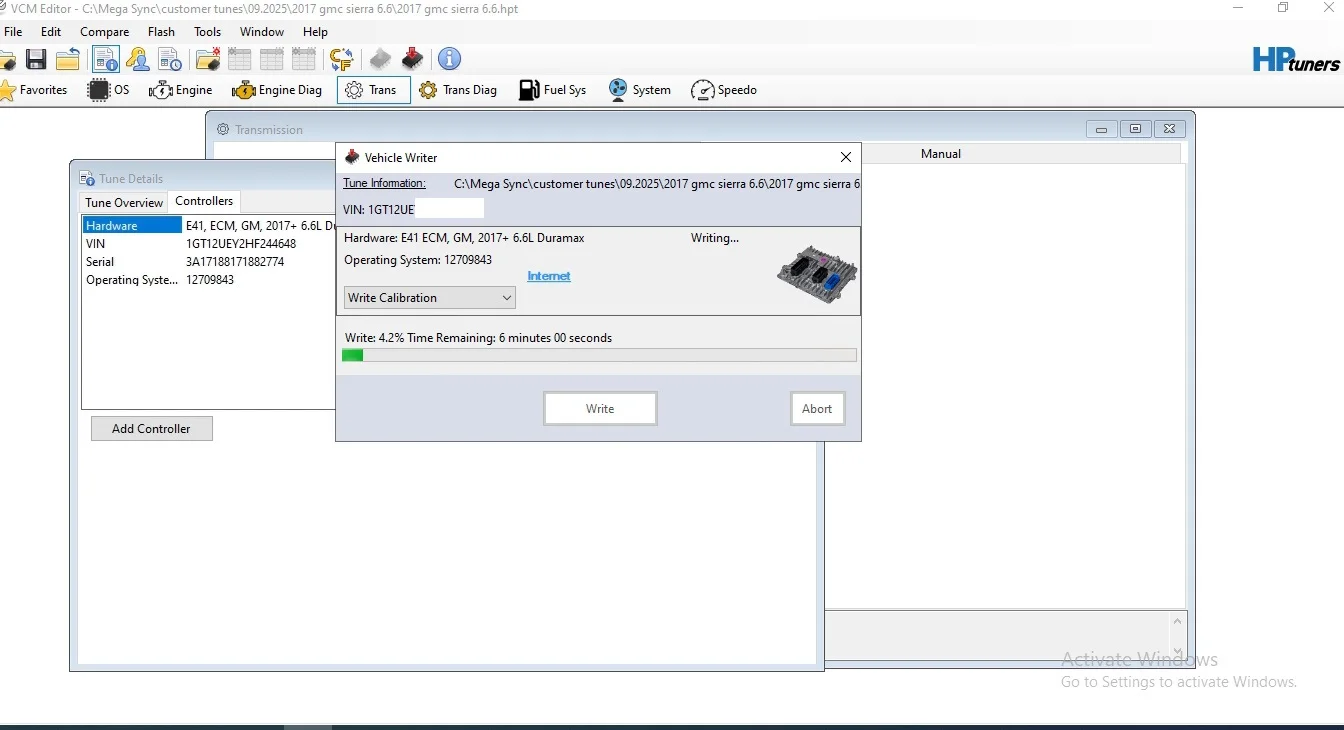Viewport: 1344px width, 730px height.
Task: Open the Speedo gauge section
Action: [x=724, y=90]
